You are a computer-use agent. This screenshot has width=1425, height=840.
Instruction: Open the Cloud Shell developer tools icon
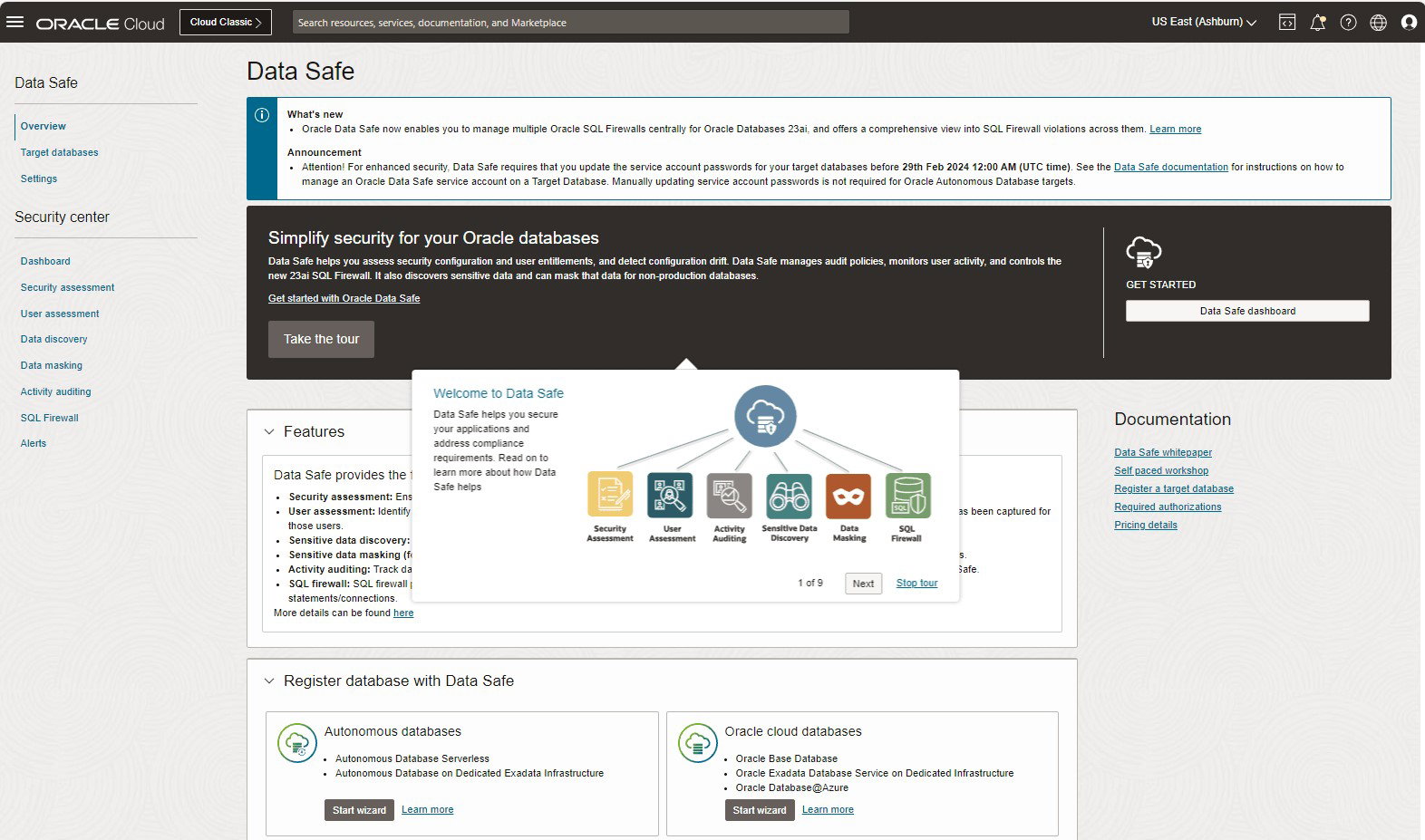1287,23
